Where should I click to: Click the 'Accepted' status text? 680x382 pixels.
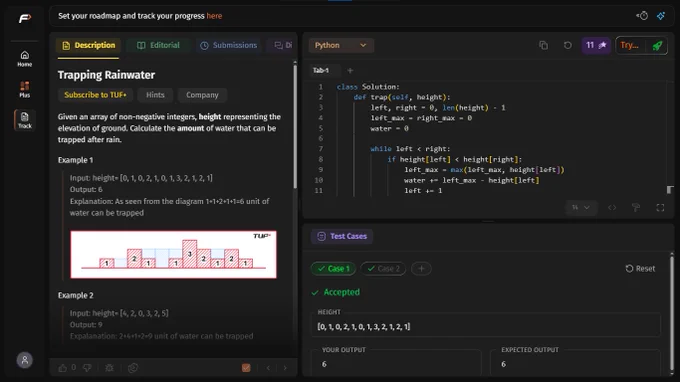click(x=342, y=292)
